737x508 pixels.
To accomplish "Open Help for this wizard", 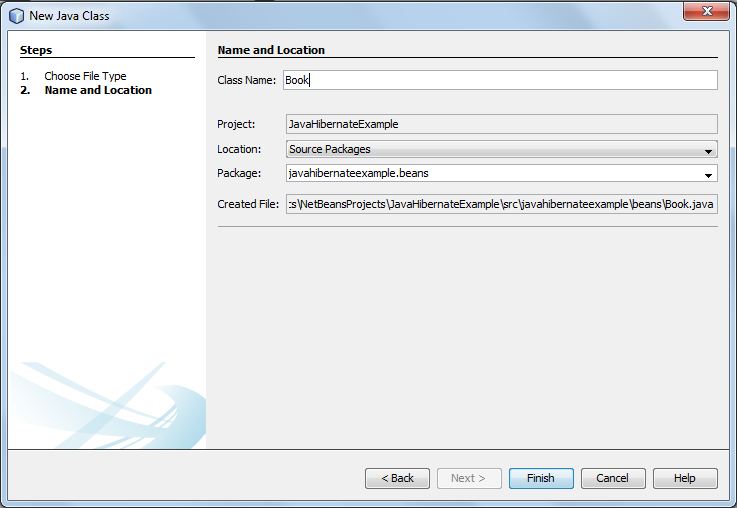I will 685,478.
